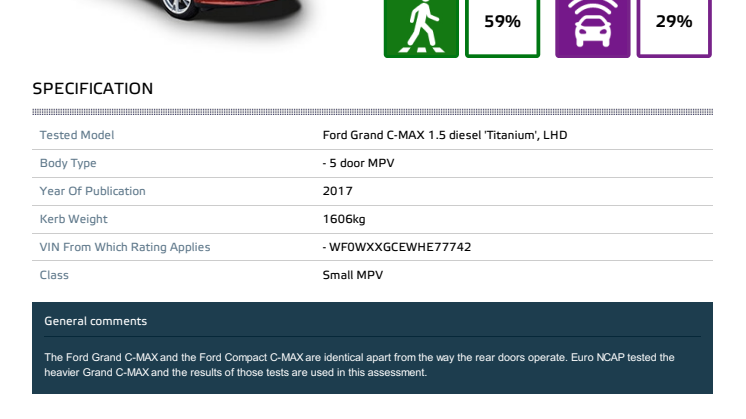Click the Kerb Weight label
The height and width of the screenshot is (419, 746).
73,219
